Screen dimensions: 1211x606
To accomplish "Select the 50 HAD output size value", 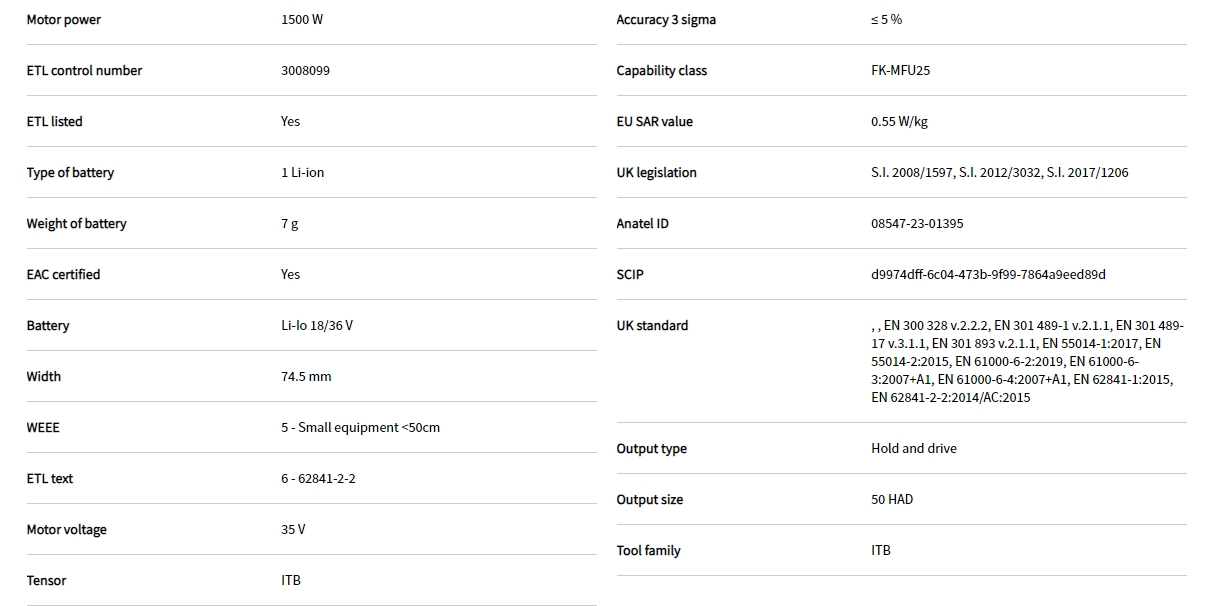I will [x=891, y=500].
